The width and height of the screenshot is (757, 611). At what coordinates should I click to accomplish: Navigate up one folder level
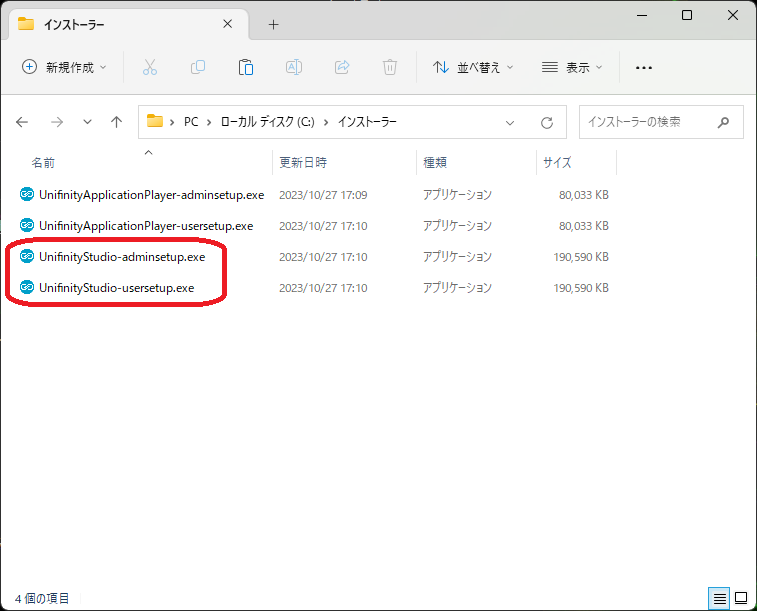pyautogui.click(x=116, y=122)
